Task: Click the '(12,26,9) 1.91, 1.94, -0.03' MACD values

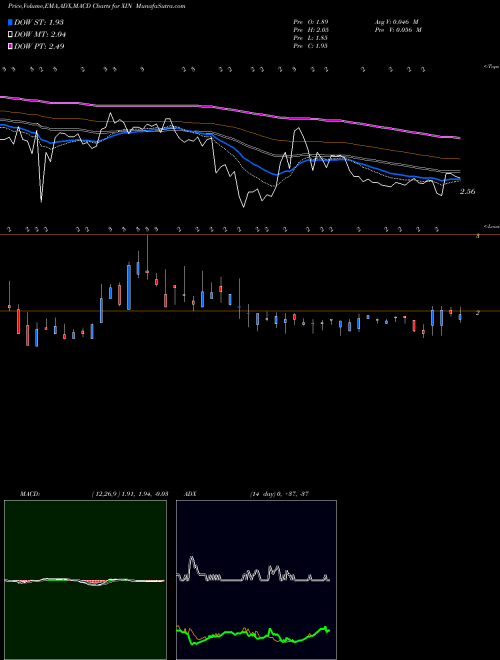Action: coord(130,494)
